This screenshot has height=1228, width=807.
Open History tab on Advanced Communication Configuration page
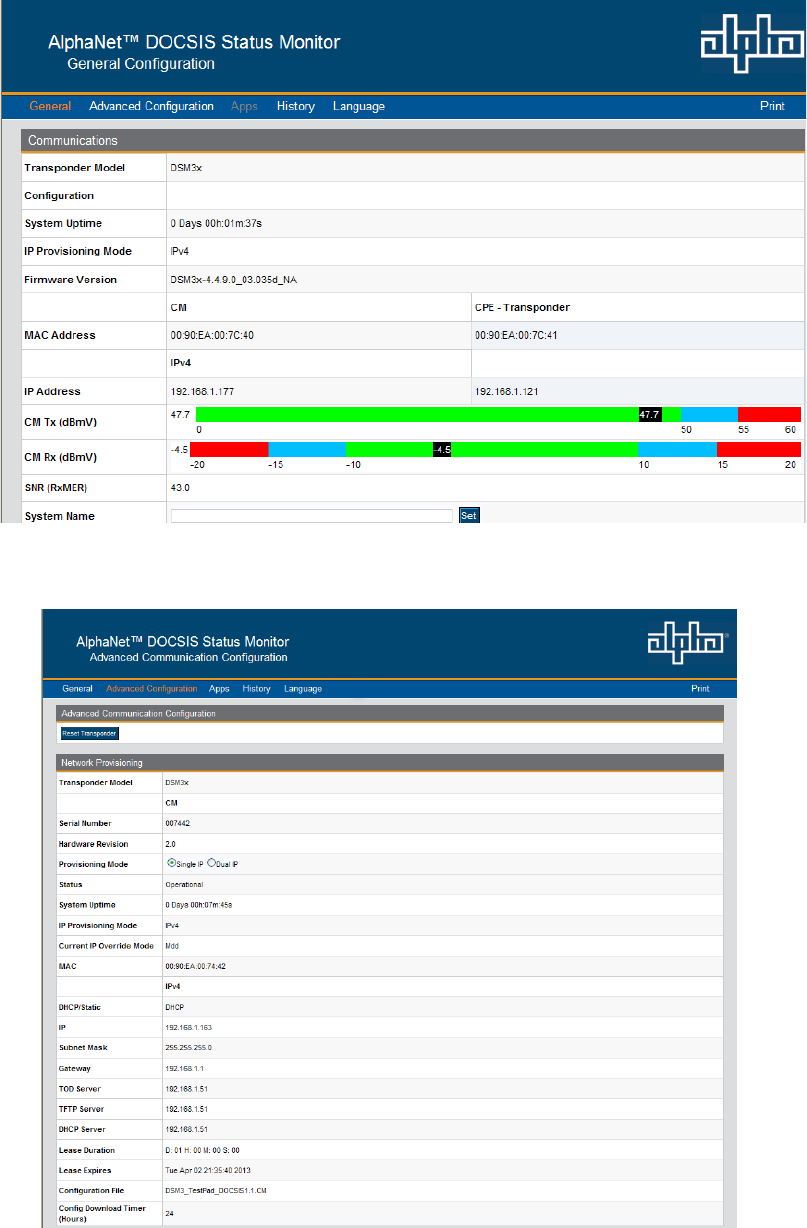256,689
